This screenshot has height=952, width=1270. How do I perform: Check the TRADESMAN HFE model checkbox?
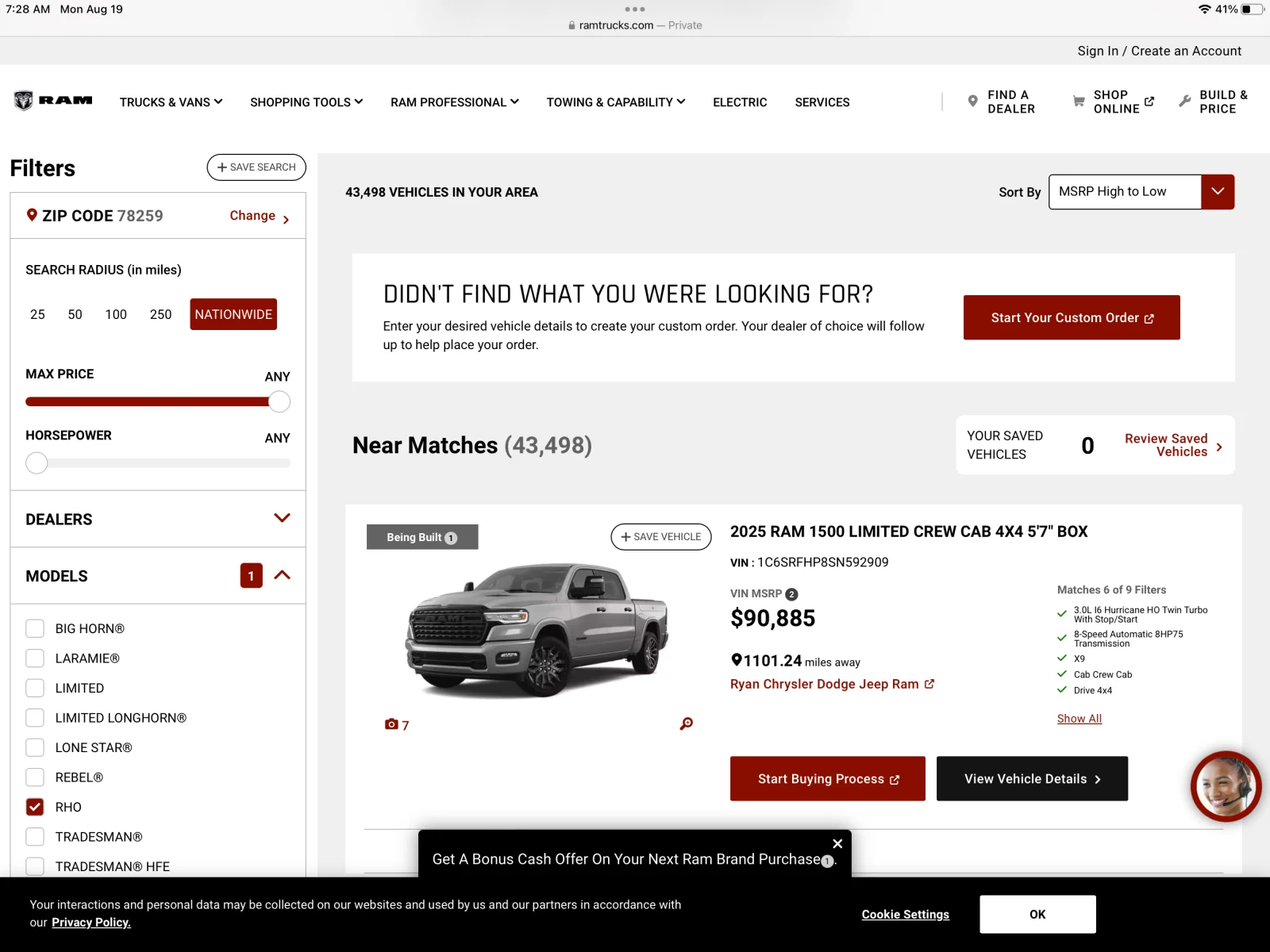(x=35, y=866)
